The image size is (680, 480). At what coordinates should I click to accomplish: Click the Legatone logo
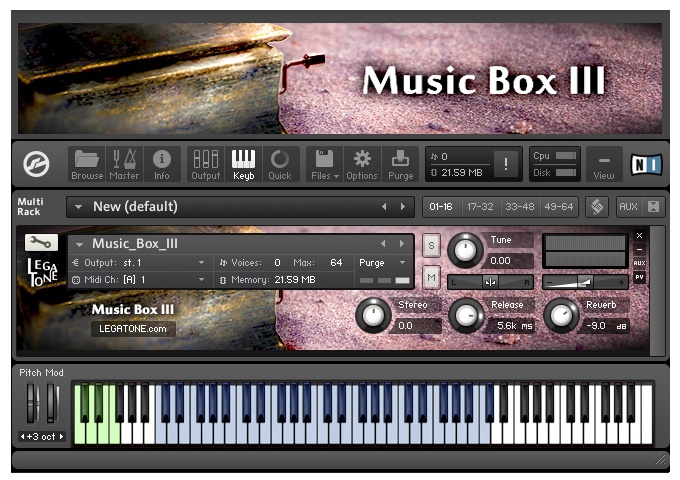[x=42, y=273]
